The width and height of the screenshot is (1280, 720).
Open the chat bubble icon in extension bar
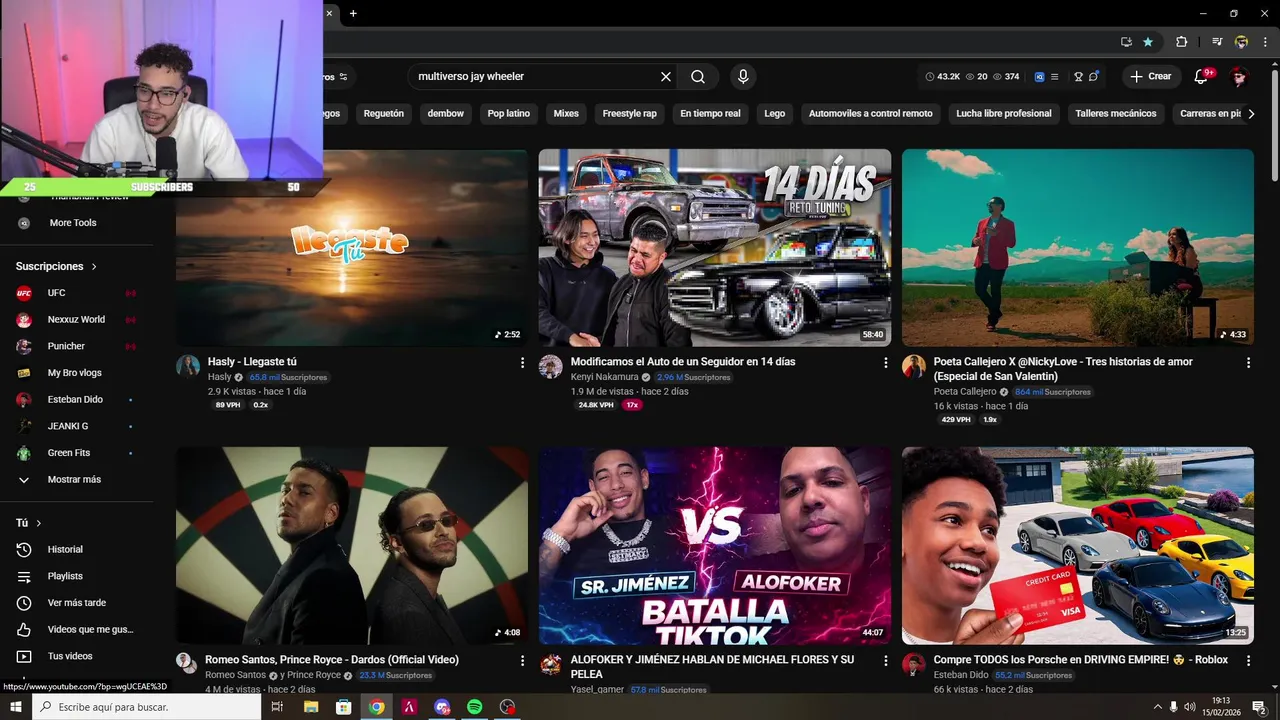(1094, 76)
